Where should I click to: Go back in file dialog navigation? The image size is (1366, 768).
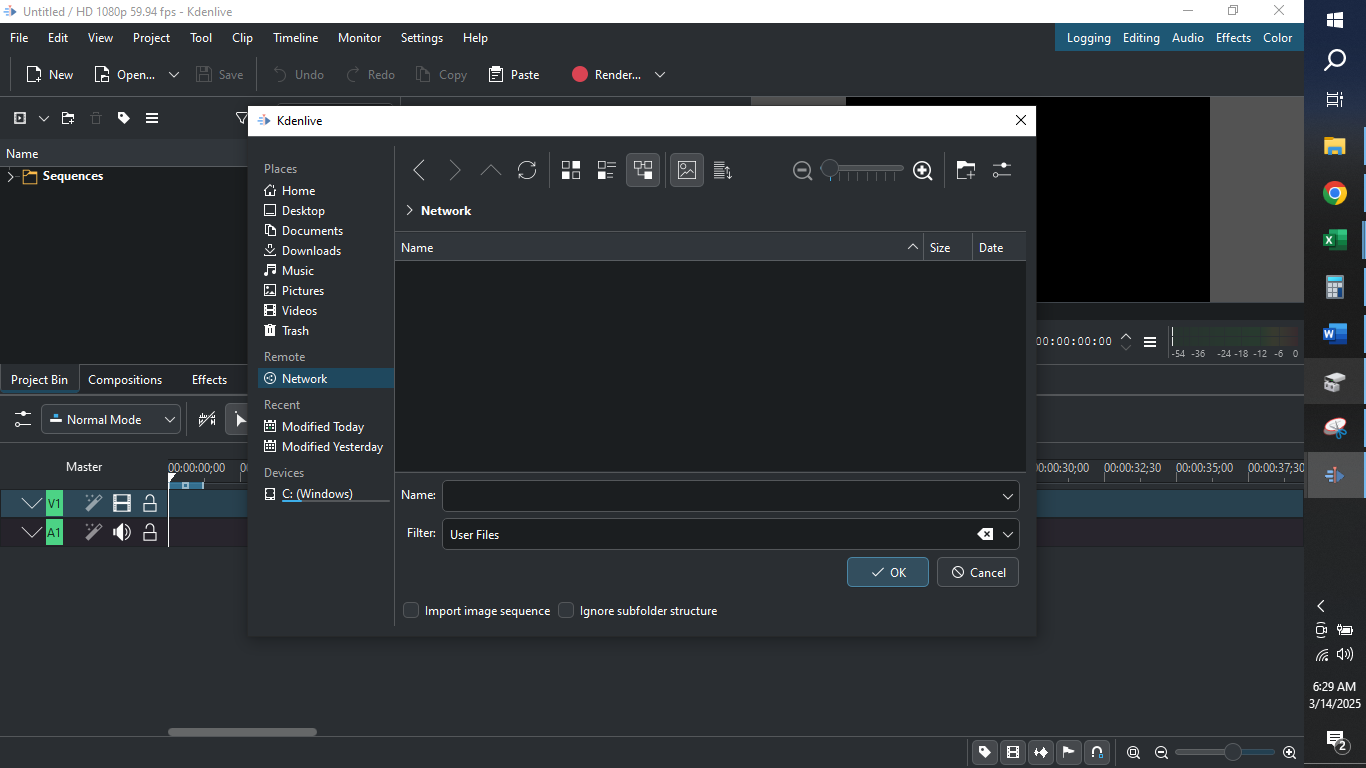click(419, 171)
